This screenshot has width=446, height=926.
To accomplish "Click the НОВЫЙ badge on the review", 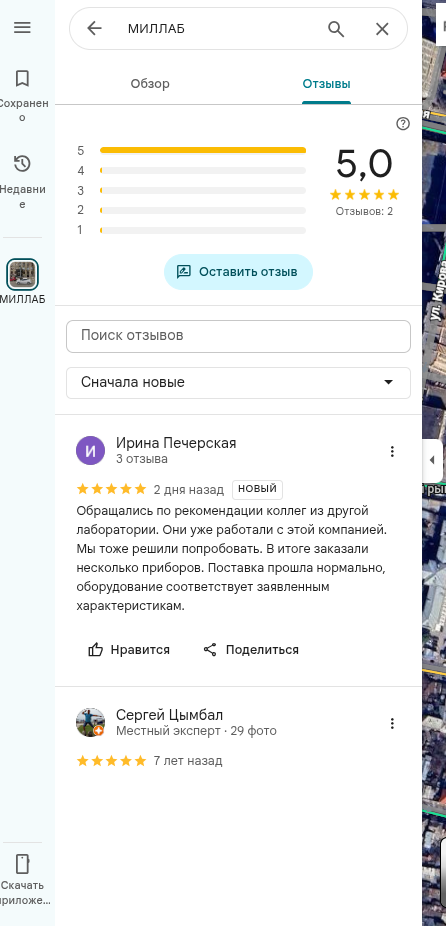I will (x=258, y=489).
